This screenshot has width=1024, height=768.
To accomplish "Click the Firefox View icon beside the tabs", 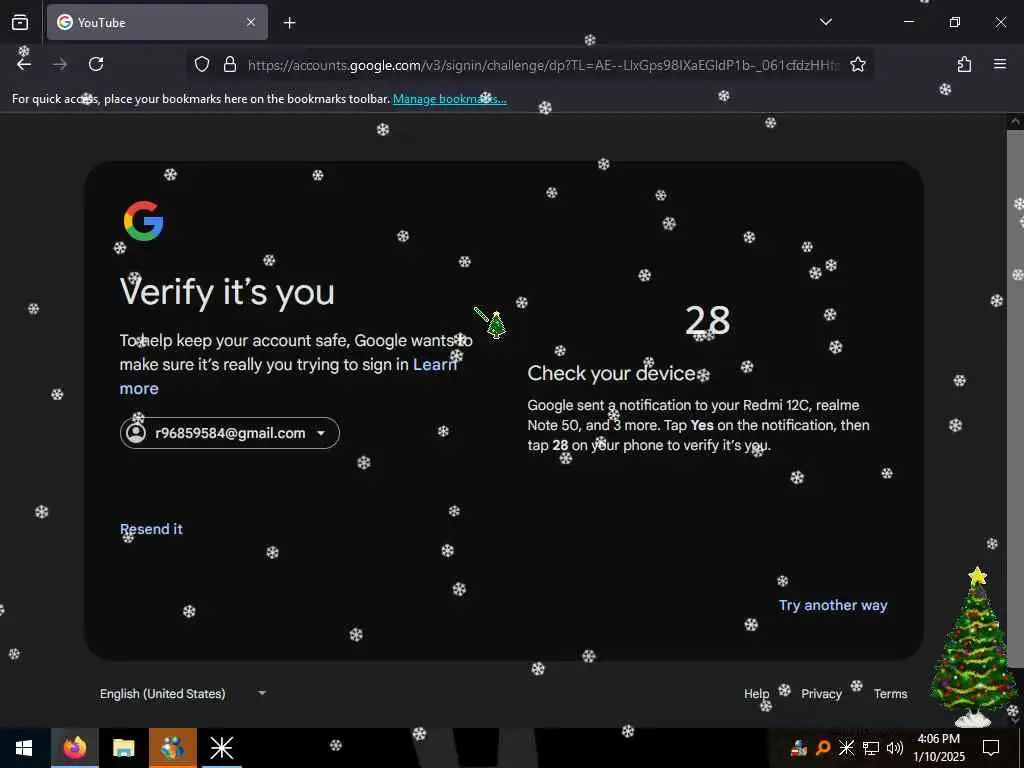I will pos(20,22).
